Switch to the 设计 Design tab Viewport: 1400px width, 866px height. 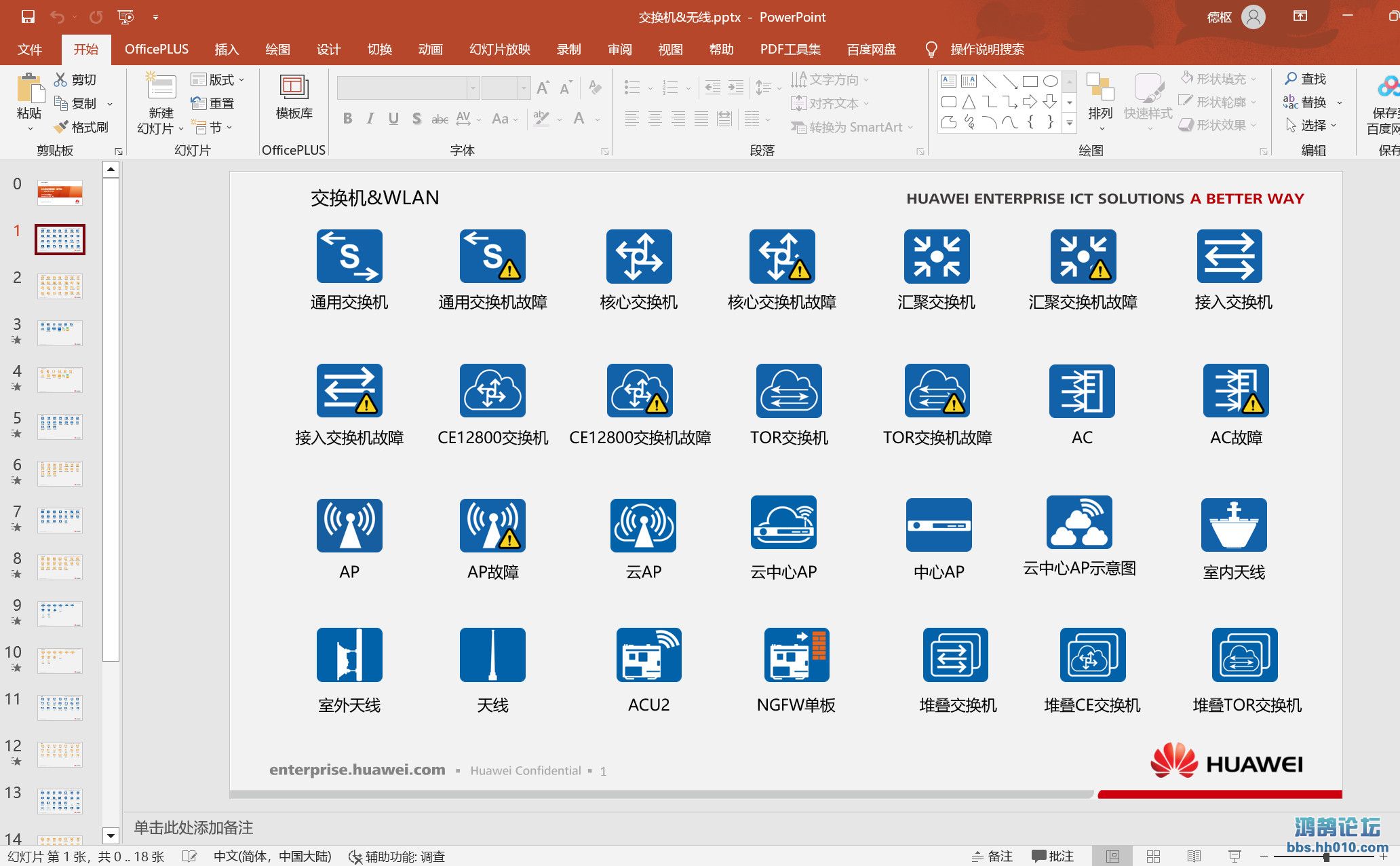pyautogui.click(x=328, y=50)
